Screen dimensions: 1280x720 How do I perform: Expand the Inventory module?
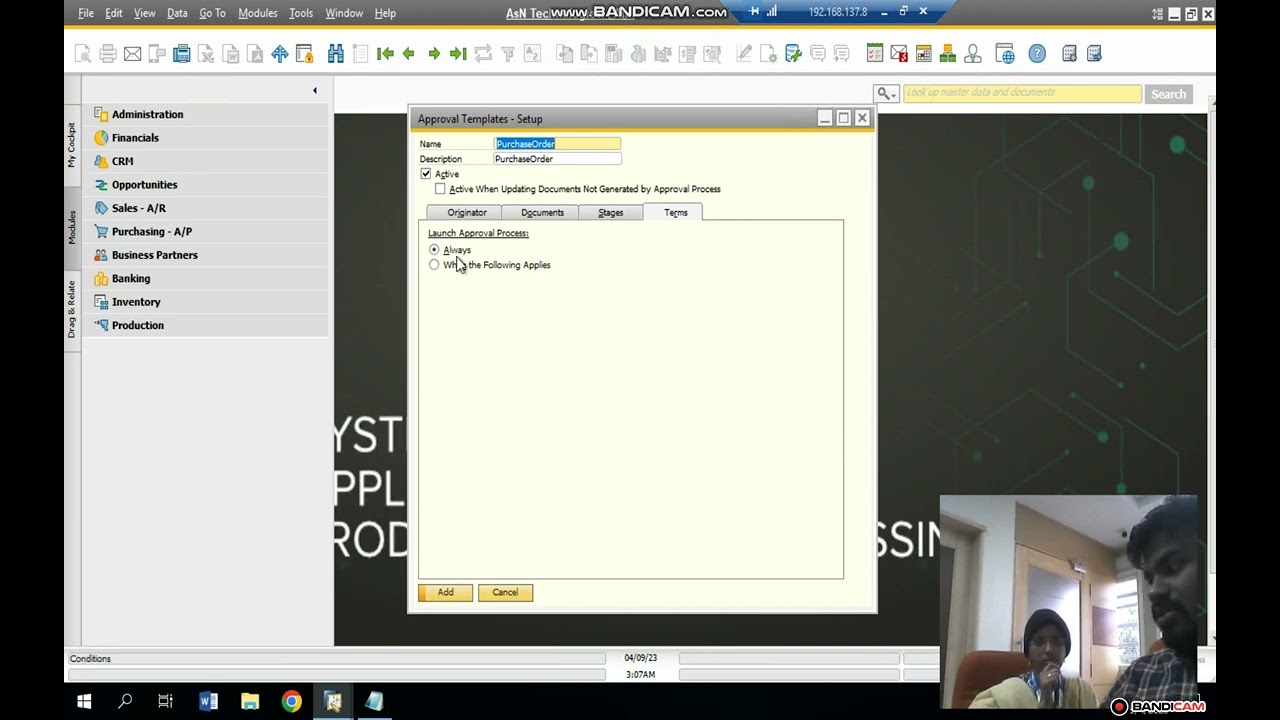coord(136,302)
